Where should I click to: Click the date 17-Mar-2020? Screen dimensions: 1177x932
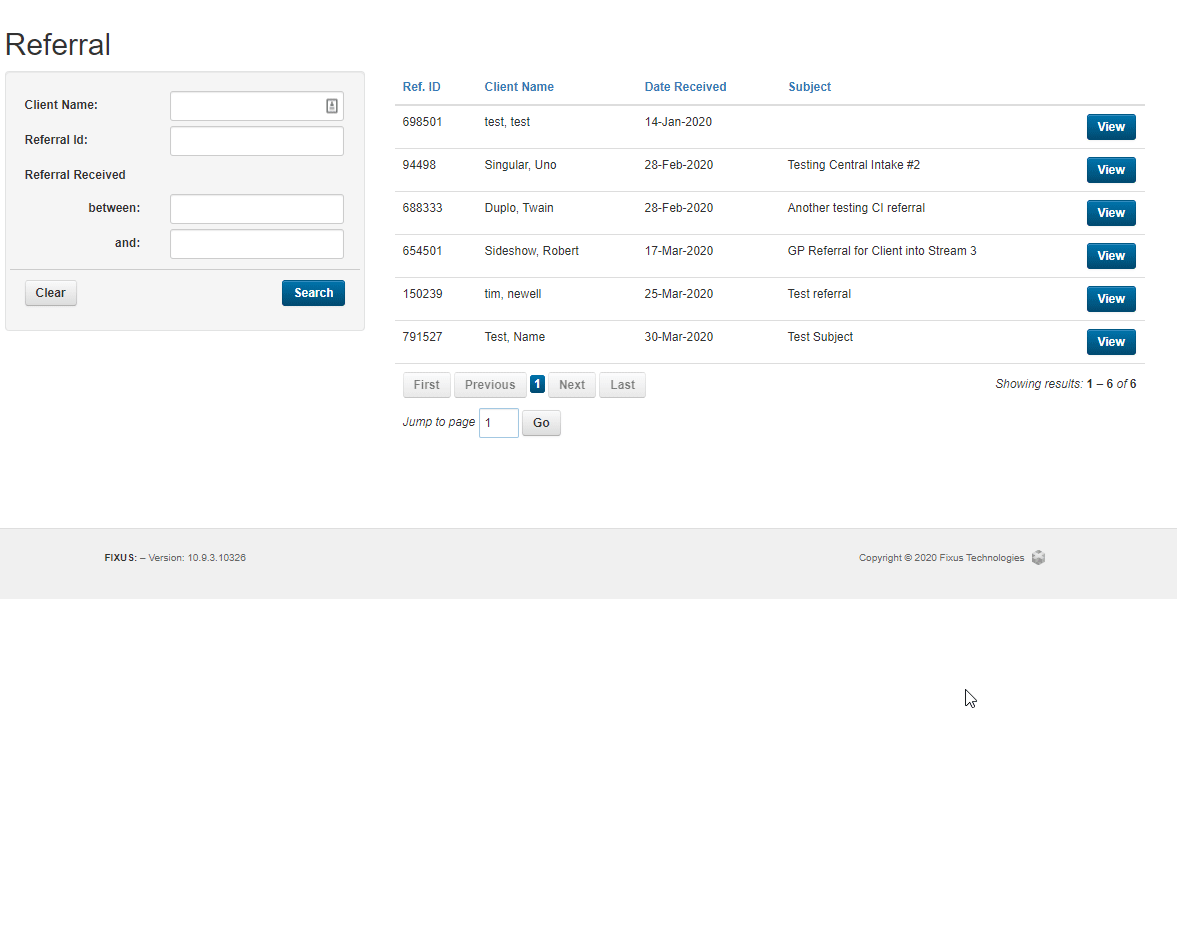(x=679, y=251)
